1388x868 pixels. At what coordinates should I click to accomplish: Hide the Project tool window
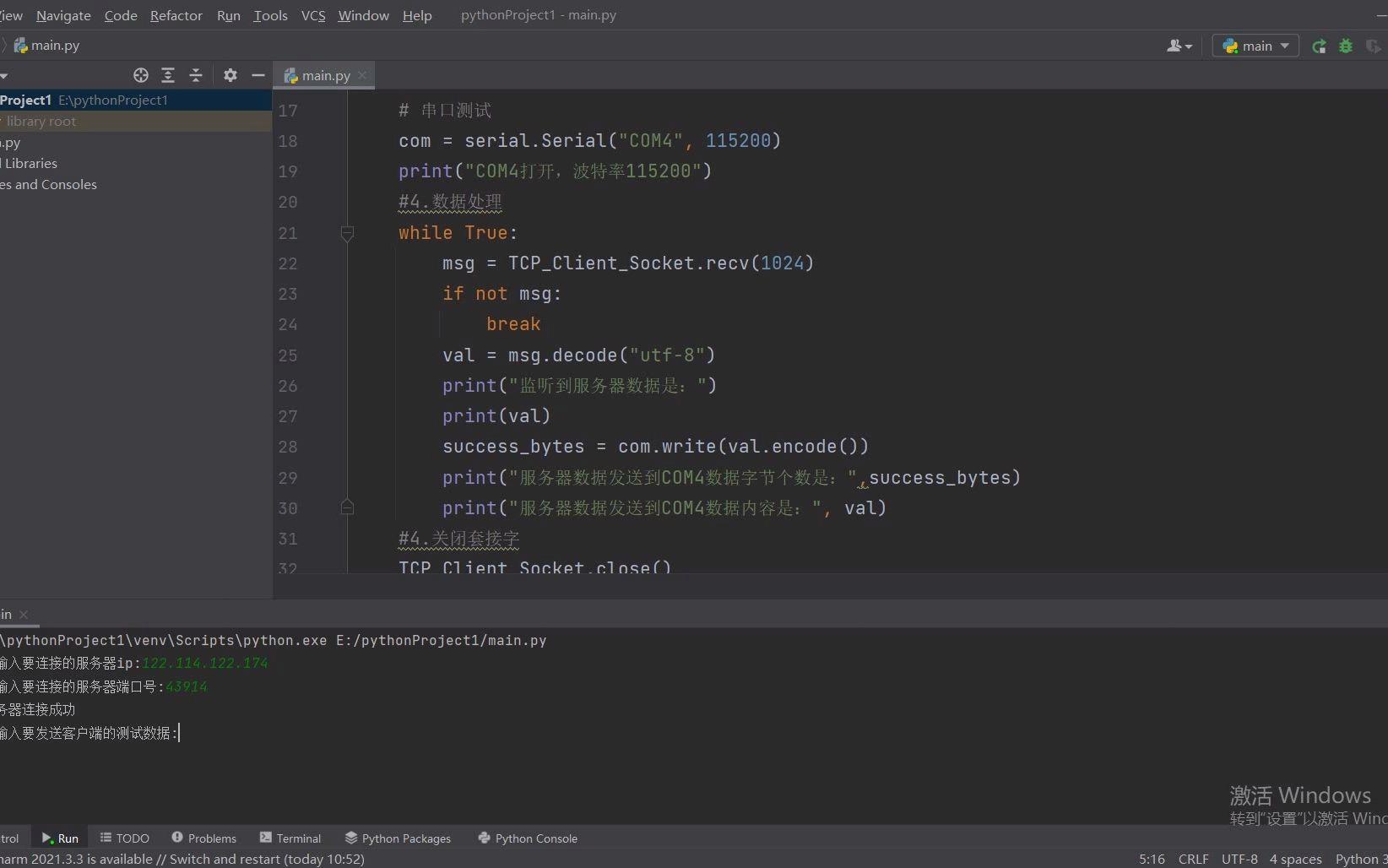[x=258, y=75]
